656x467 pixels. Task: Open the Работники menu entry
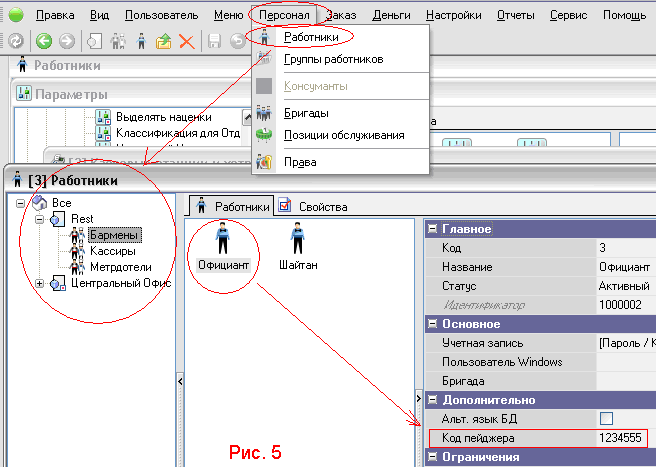pos(311,38)
